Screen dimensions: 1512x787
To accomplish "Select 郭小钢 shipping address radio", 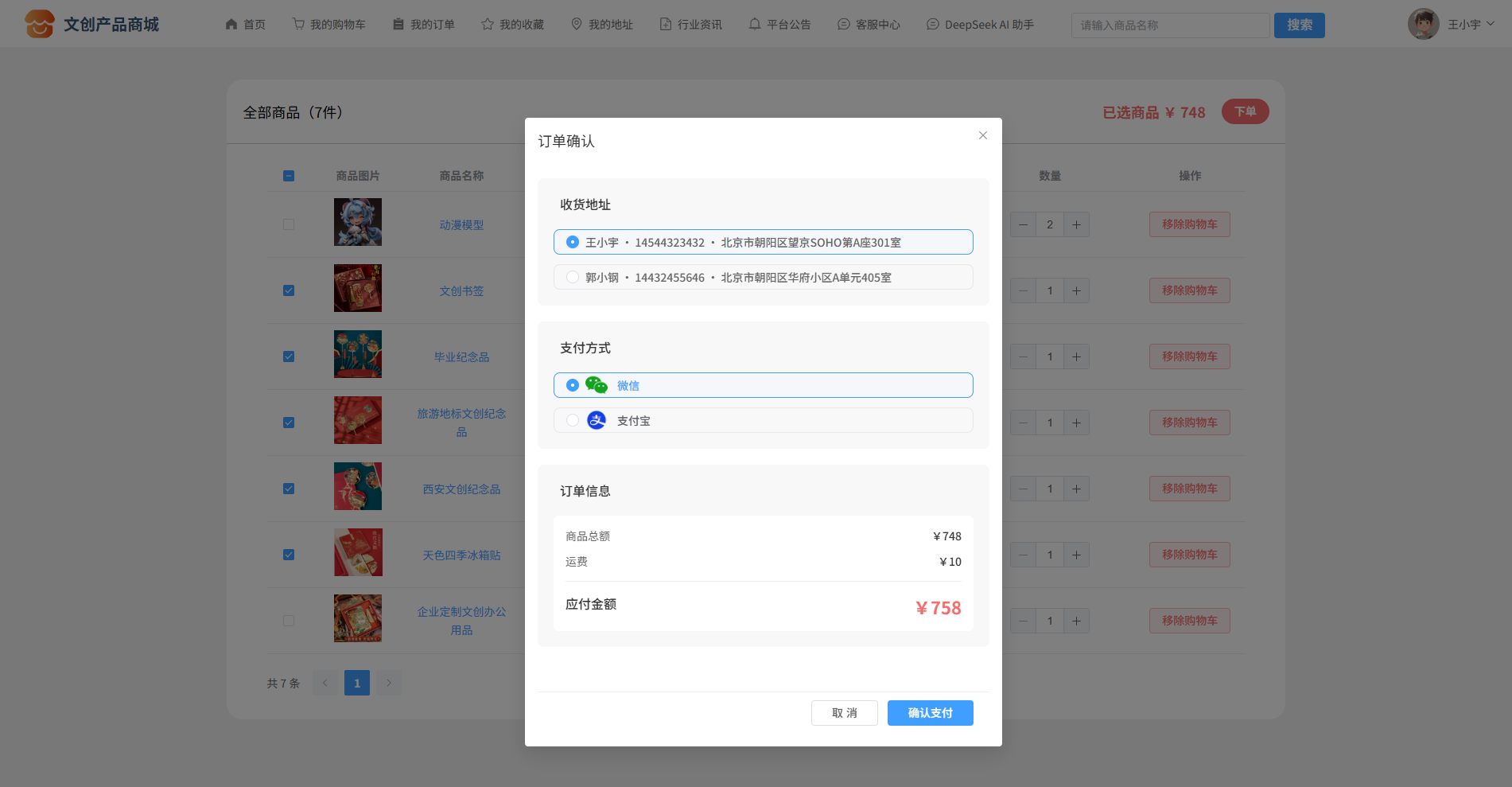I will coord(572,277).
